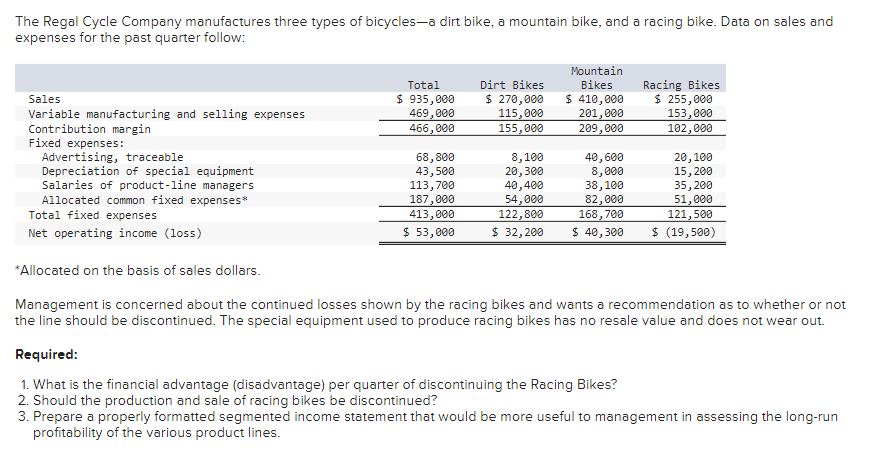Viewport: 871px width, 454px height.
Task: Select Racing Bikes total fixed 121,500
Action: [x=690, y=214]
